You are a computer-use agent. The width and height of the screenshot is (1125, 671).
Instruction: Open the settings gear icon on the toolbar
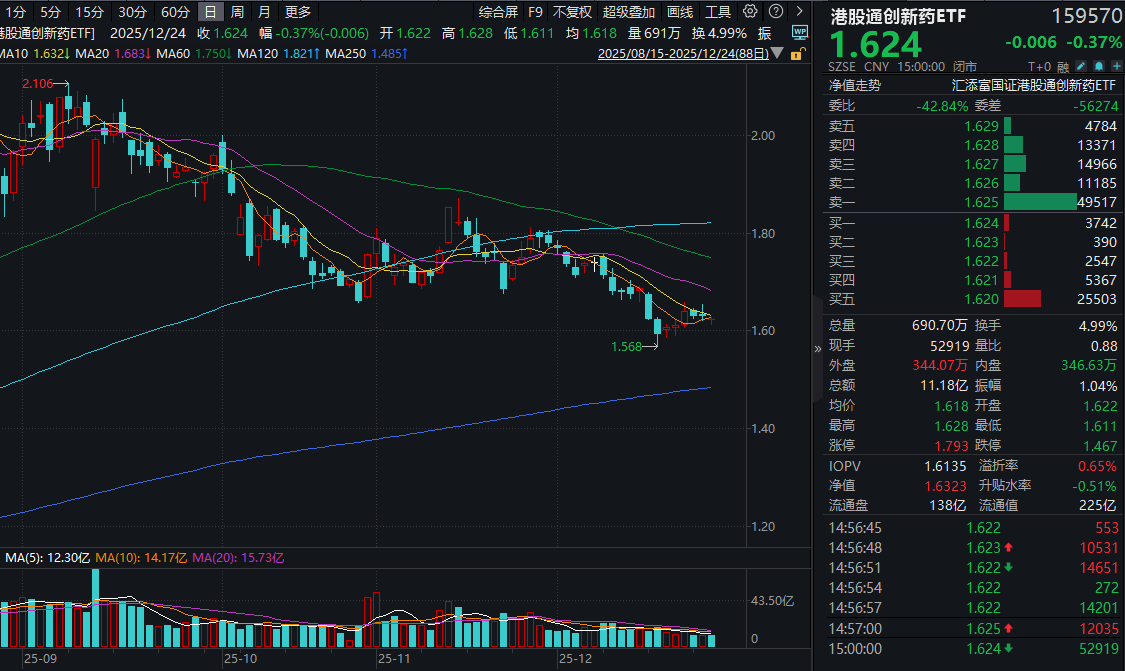pyautogui.click(x=750, y=11)
